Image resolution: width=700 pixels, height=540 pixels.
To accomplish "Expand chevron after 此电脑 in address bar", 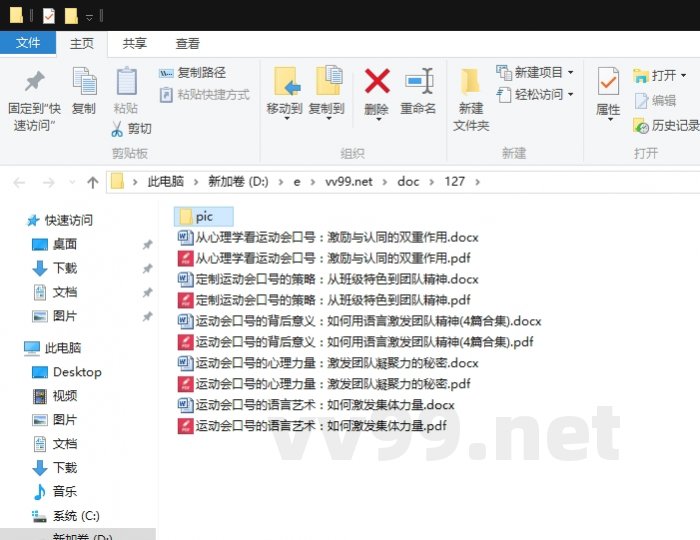I will 196,182.
